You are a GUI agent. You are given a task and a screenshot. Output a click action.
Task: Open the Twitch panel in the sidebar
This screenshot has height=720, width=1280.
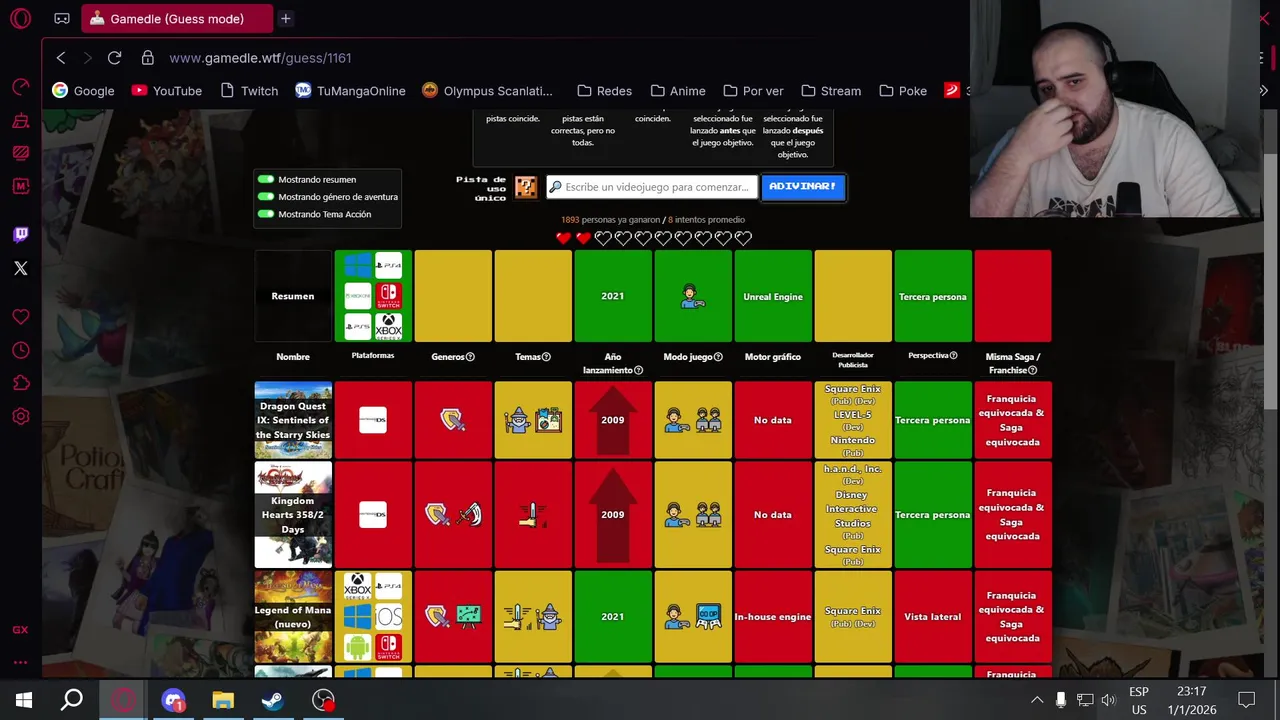tap(20, 235)
